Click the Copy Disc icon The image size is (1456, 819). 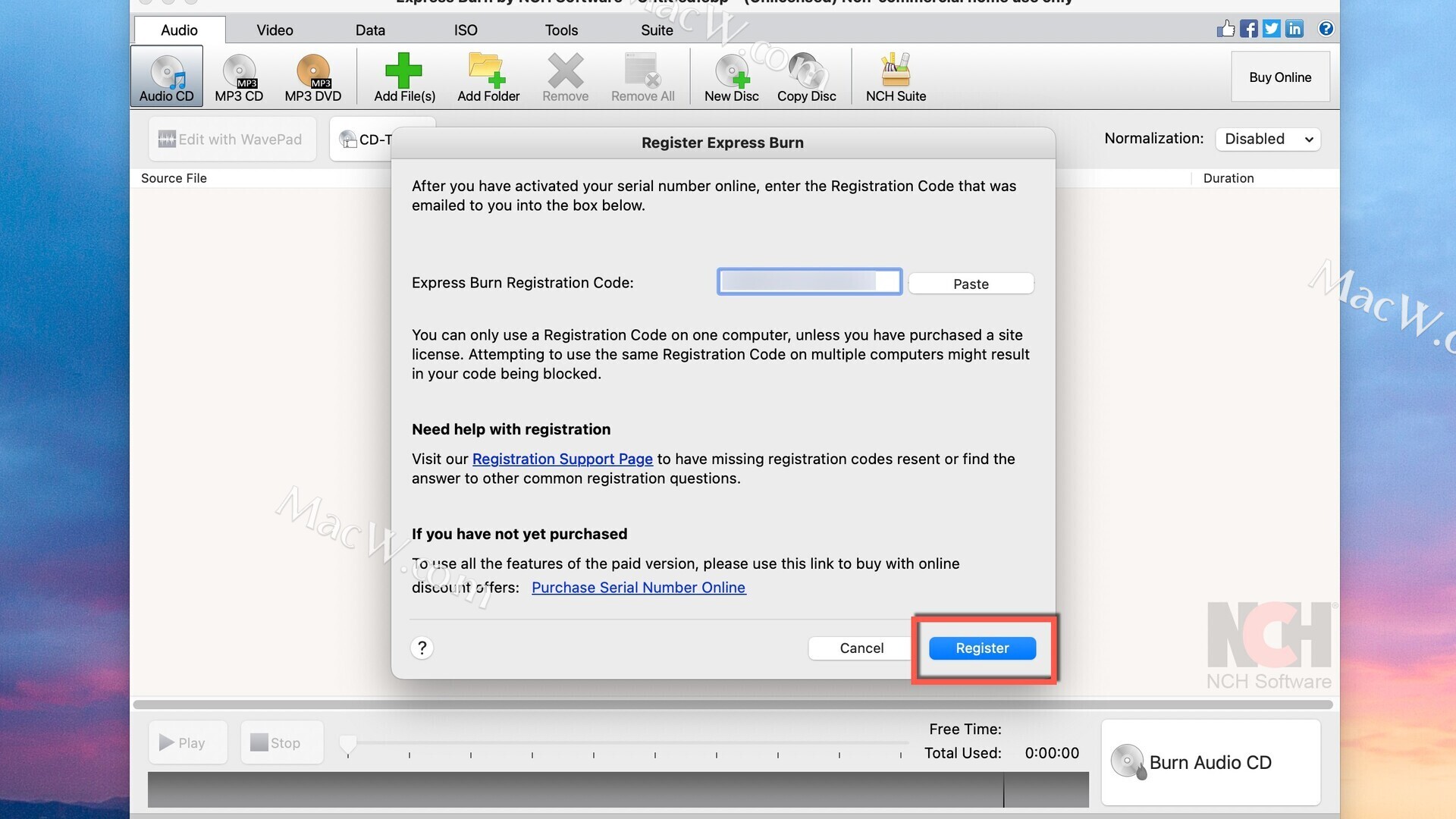[806, 71]
